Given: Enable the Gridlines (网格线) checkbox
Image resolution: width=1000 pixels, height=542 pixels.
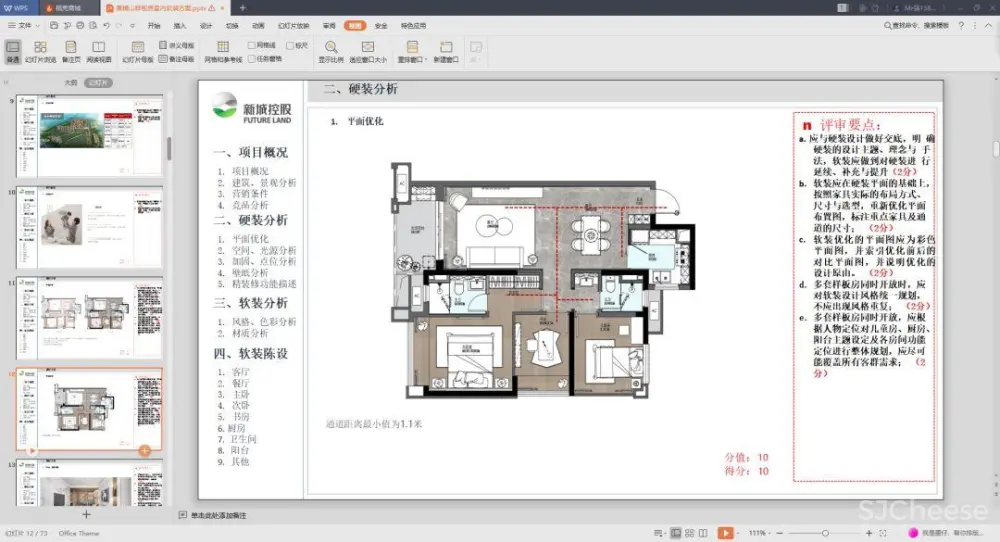Looking at the screenshot, I should click(251, 45).
